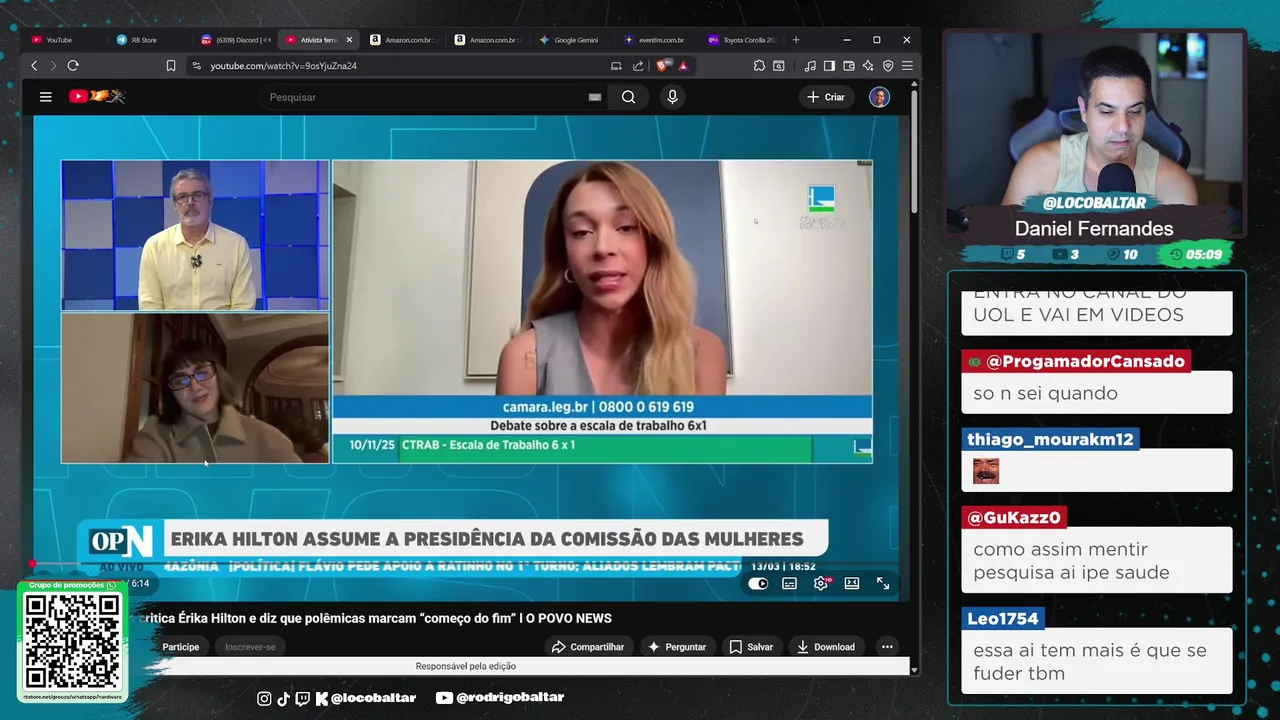The height and width of the screenshot is (720, 1280).
Task: Click the Daniel Fernandes streamer name label
Action: tap(1094, 228)
